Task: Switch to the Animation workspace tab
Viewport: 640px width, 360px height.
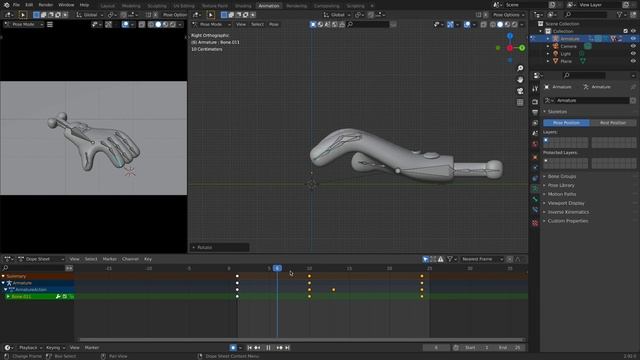Action: pyautogui.click(x=269, y=6)
